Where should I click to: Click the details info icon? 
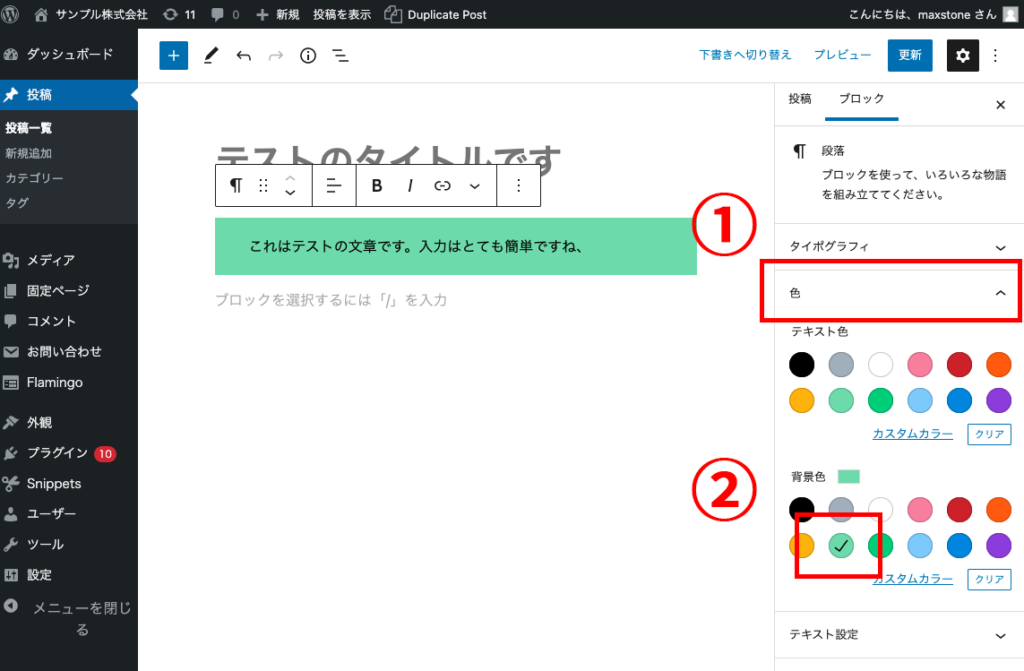(308, 56)
